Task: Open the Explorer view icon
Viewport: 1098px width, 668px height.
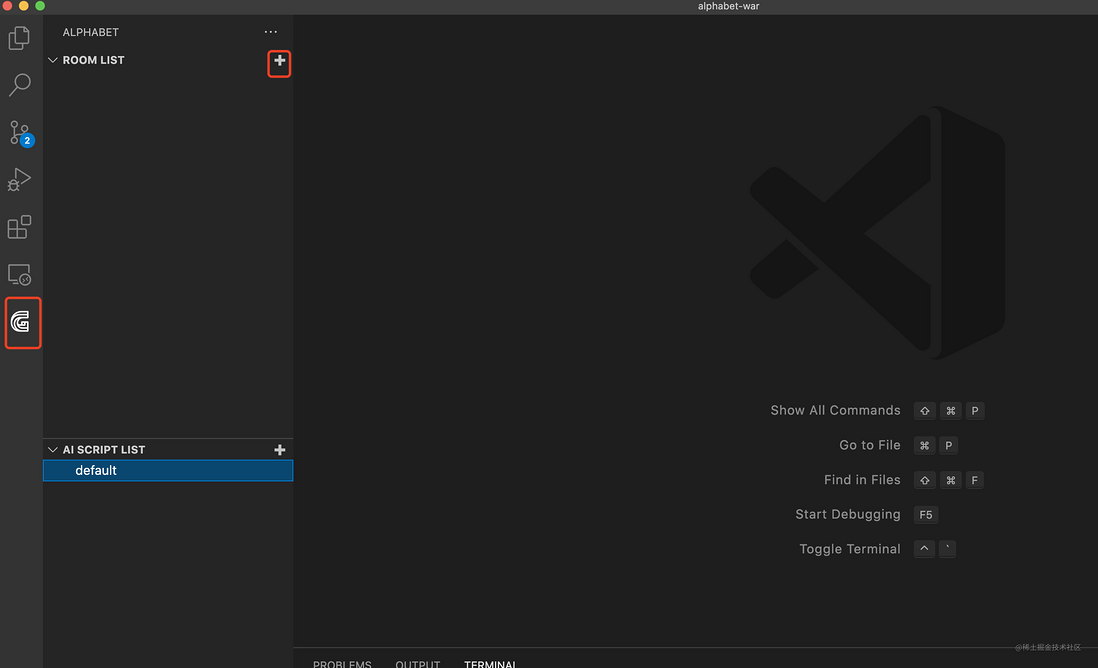Action: point(20,38)
